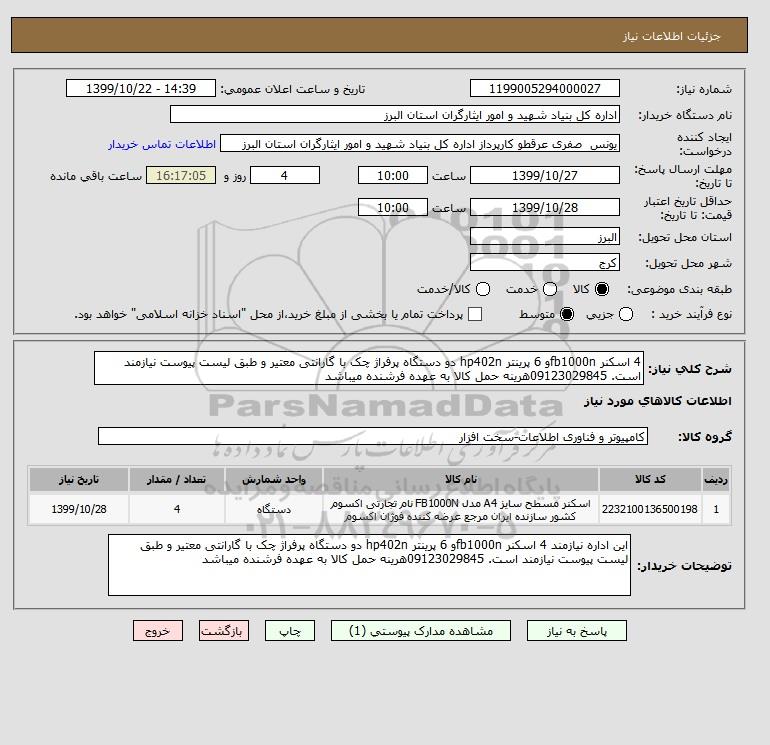Click the response deadline date 1399/10/27
The width and height of the screenshot is (770, 745).
(545, 175)
